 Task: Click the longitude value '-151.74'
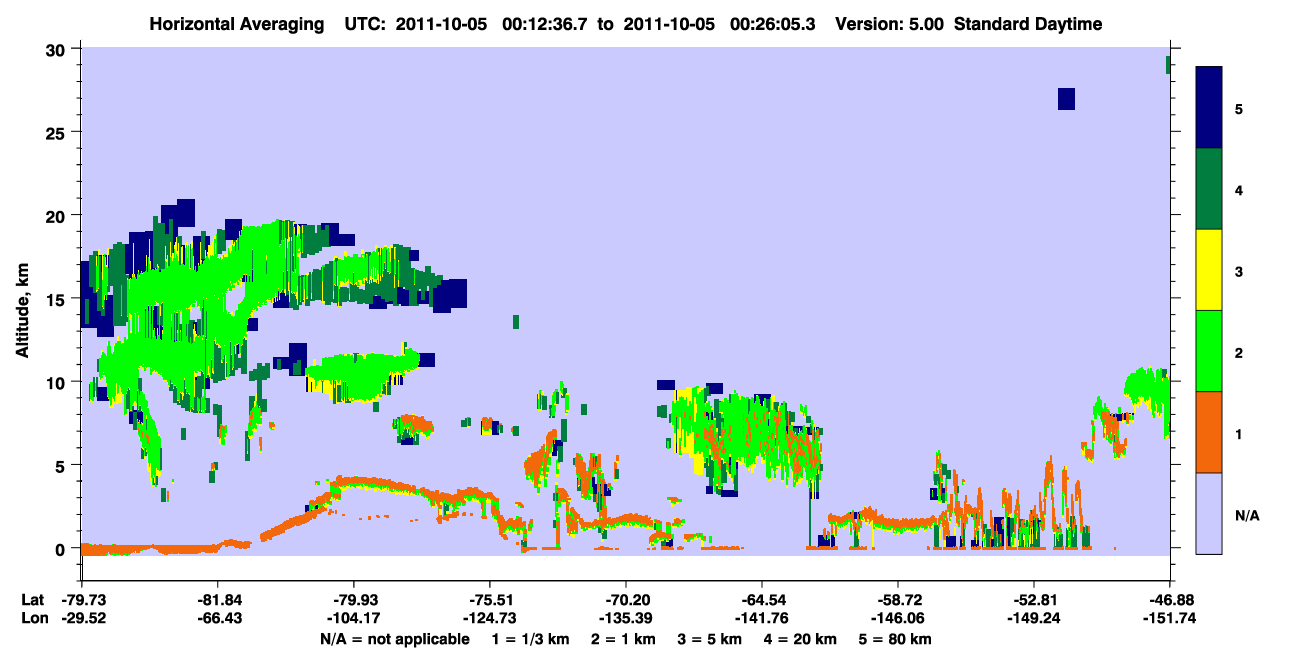pyautogui.click(x=1169, y=618)
